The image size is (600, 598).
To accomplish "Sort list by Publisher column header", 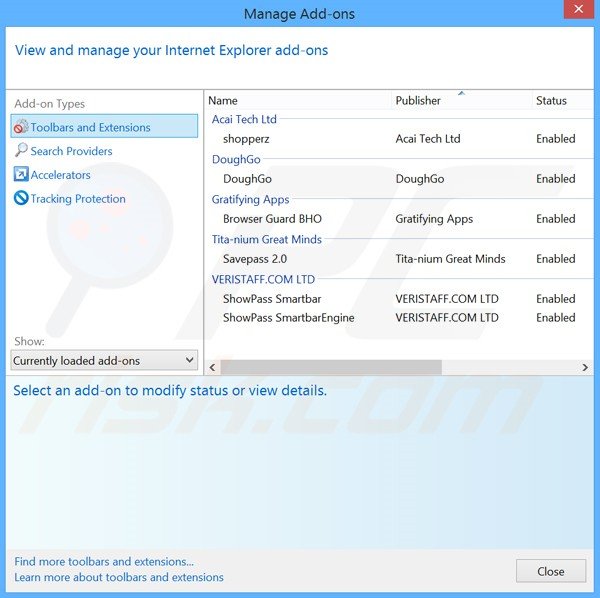I will tap(461, 101).
